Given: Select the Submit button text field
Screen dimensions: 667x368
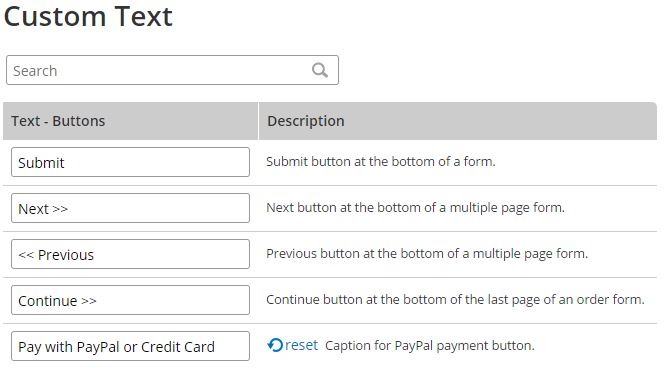Looking at the screenshot, I should [130, 162].
